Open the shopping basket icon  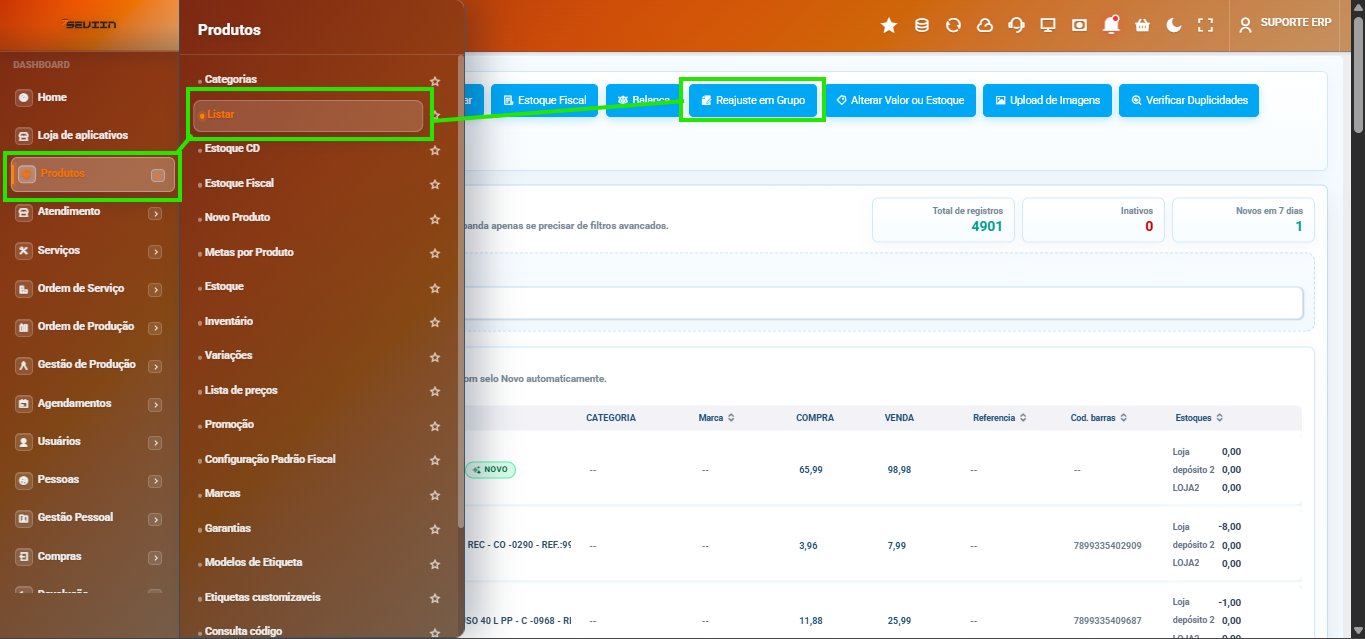click(x=1143, y=26)
